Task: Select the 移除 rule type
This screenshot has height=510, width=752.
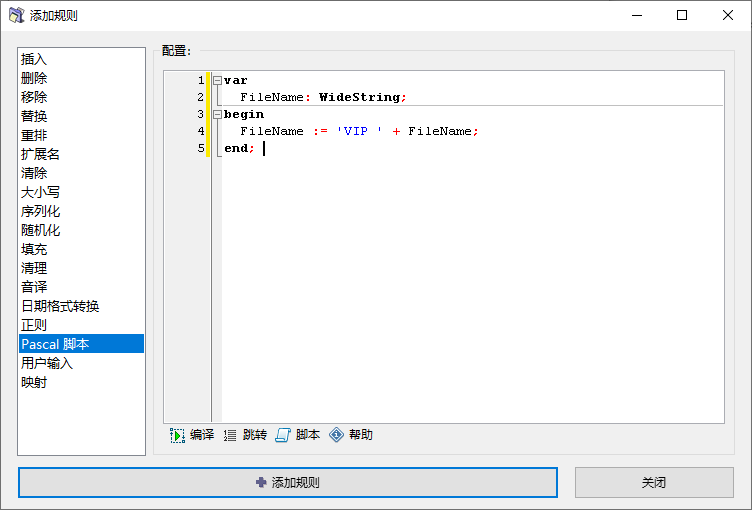Action: (81, 97)
